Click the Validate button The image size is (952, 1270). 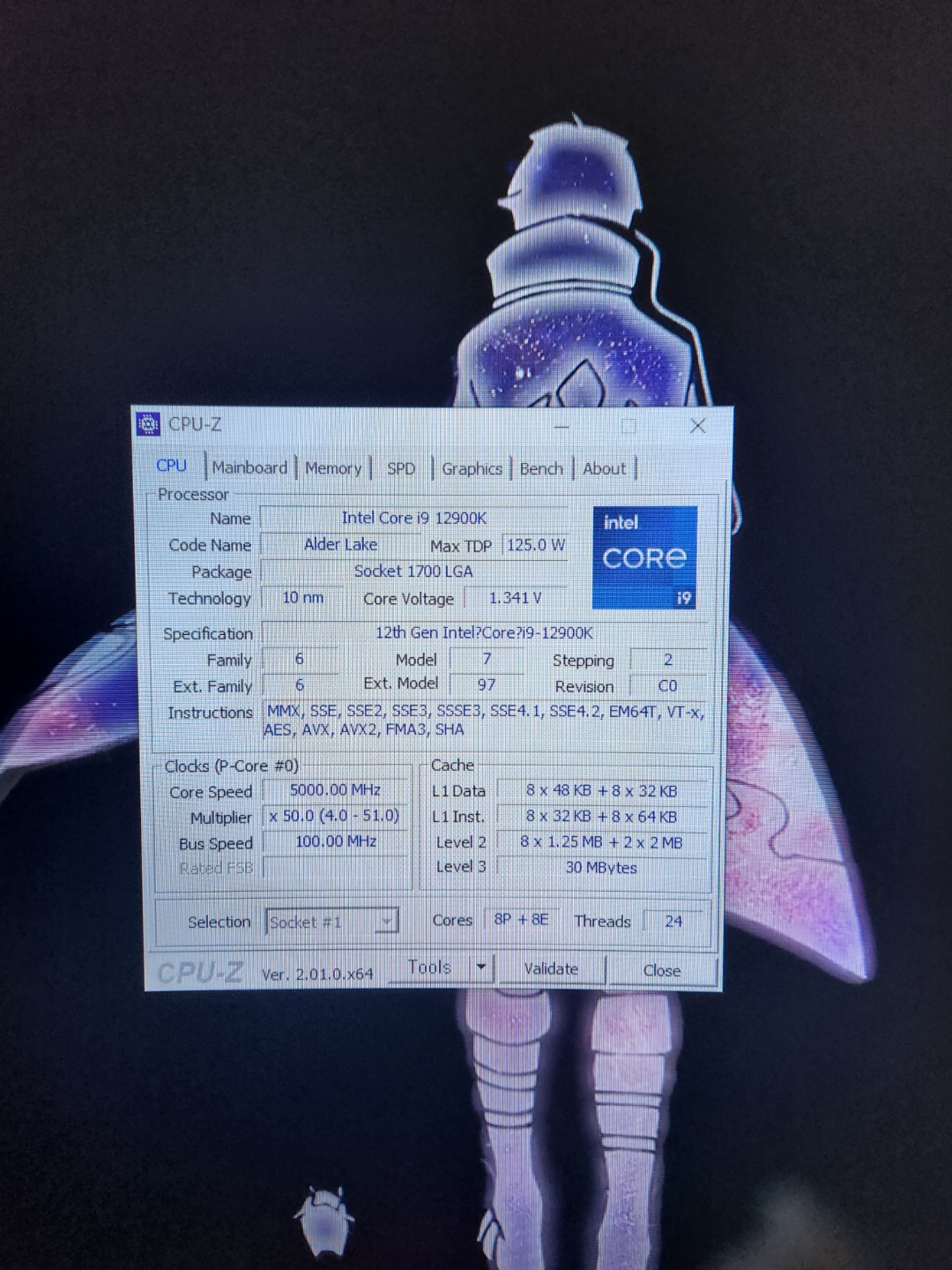click(x=551, y=969)
